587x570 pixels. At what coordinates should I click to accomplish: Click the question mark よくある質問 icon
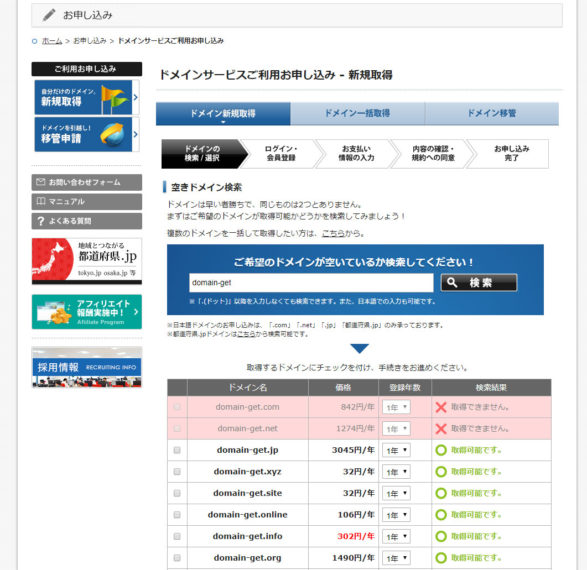pos(41,221)
